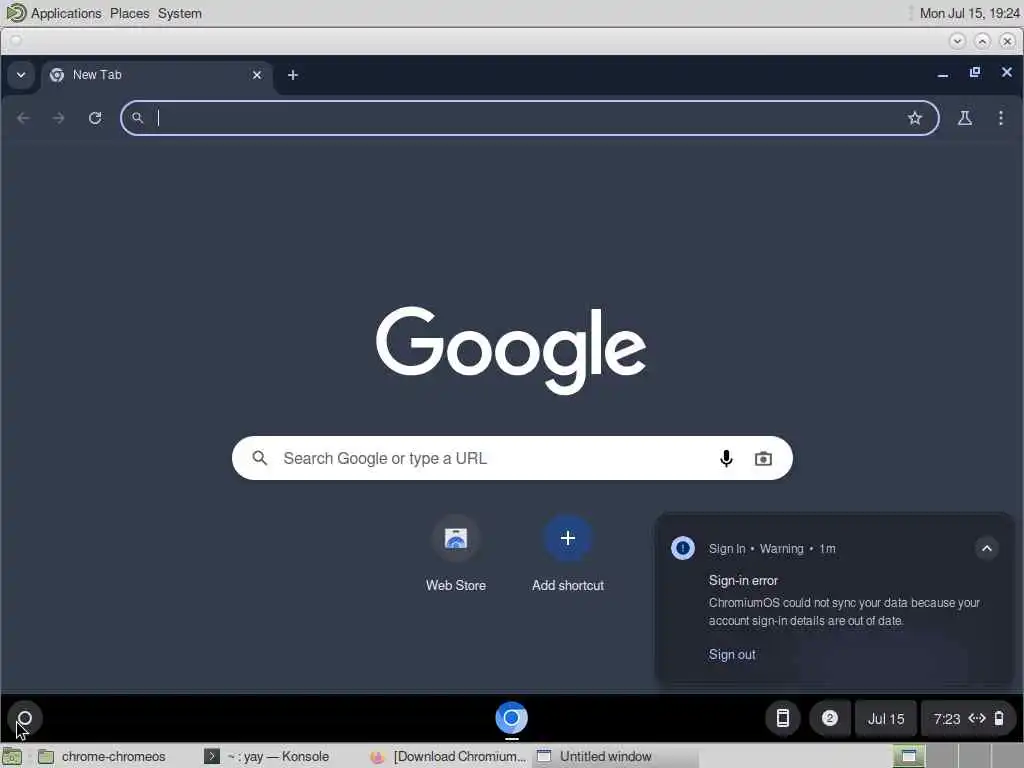The width and height of the screenshot is (1024, 768).
Task: Open the notification count badge showing 2
Action: (x=829, y=718)
